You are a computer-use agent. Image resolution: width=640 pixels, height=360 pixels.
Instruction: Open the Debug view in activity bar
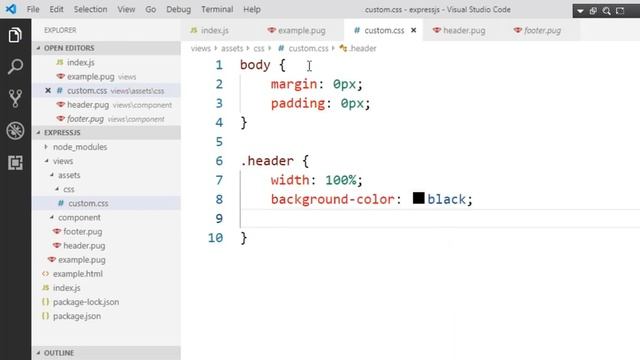click(x=15, y=131)
